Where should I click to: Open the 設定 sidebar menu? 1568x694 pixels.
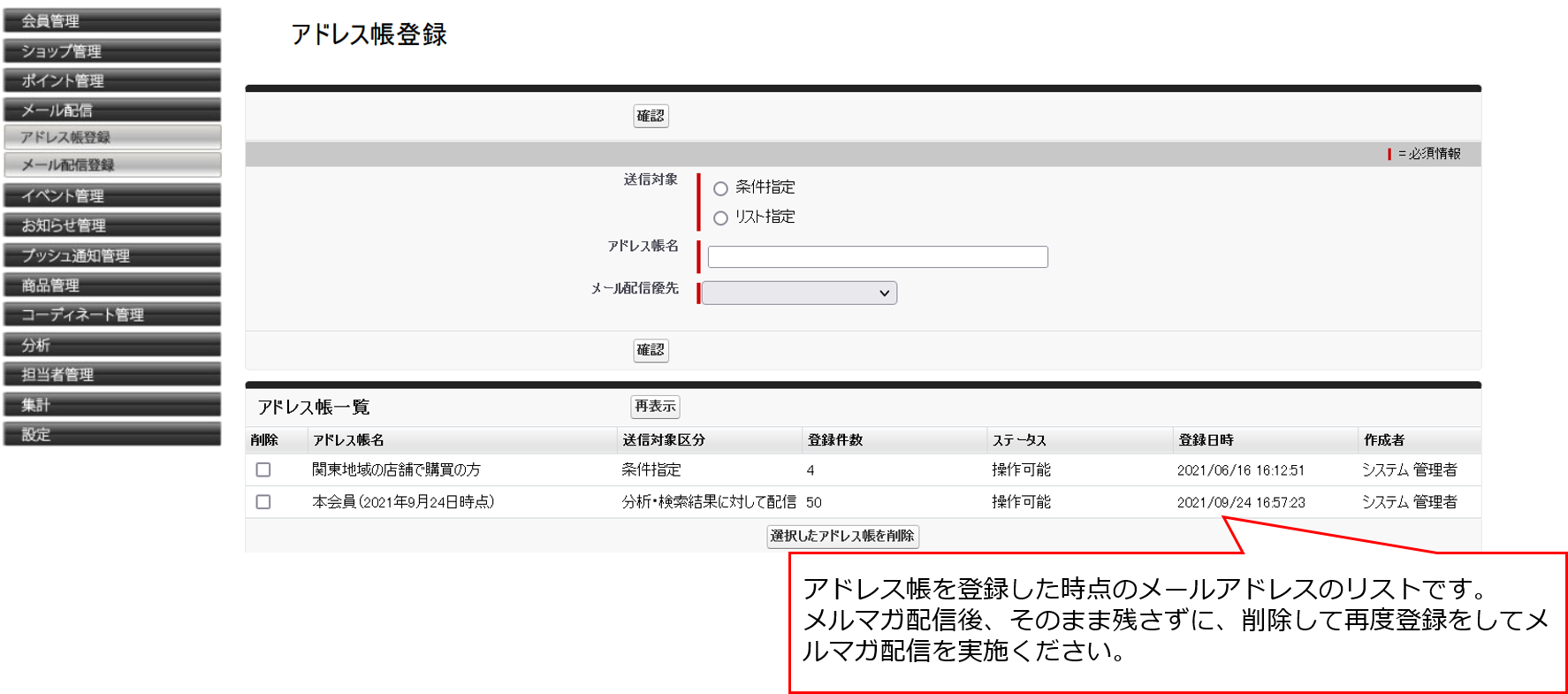pyautogui.click(x=112, y=434)
